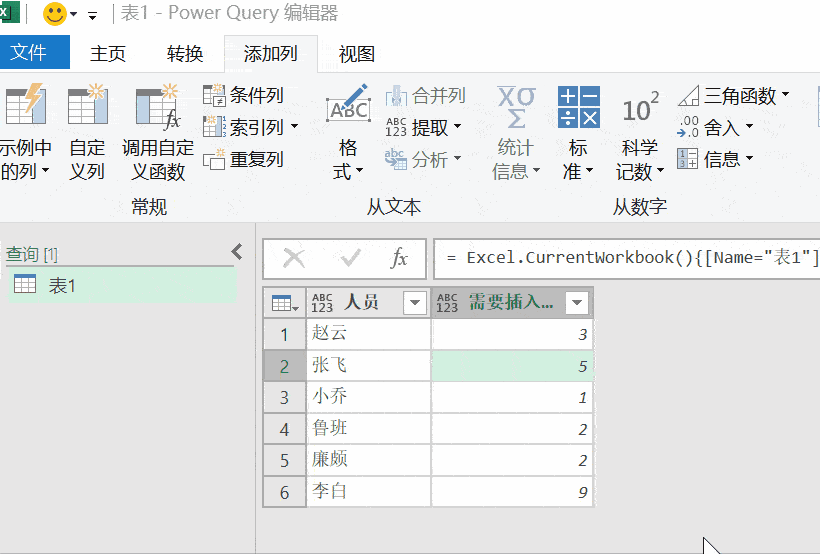This screenshot has height=554, width=820.
Task: Click the cell containing 张飞
Action: 368,366
